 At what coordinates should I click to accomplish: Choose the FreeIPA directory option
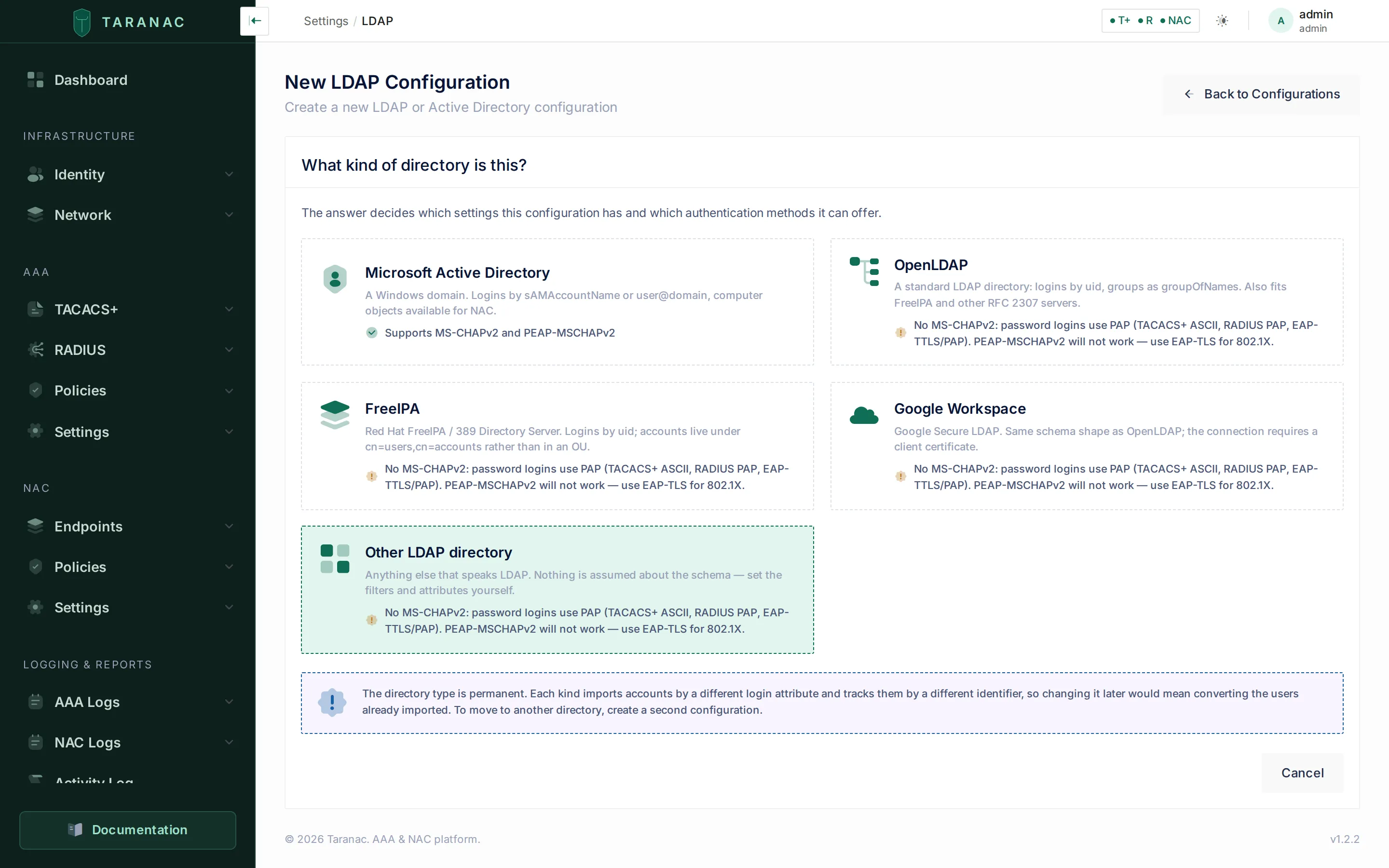tap(558, 446)
